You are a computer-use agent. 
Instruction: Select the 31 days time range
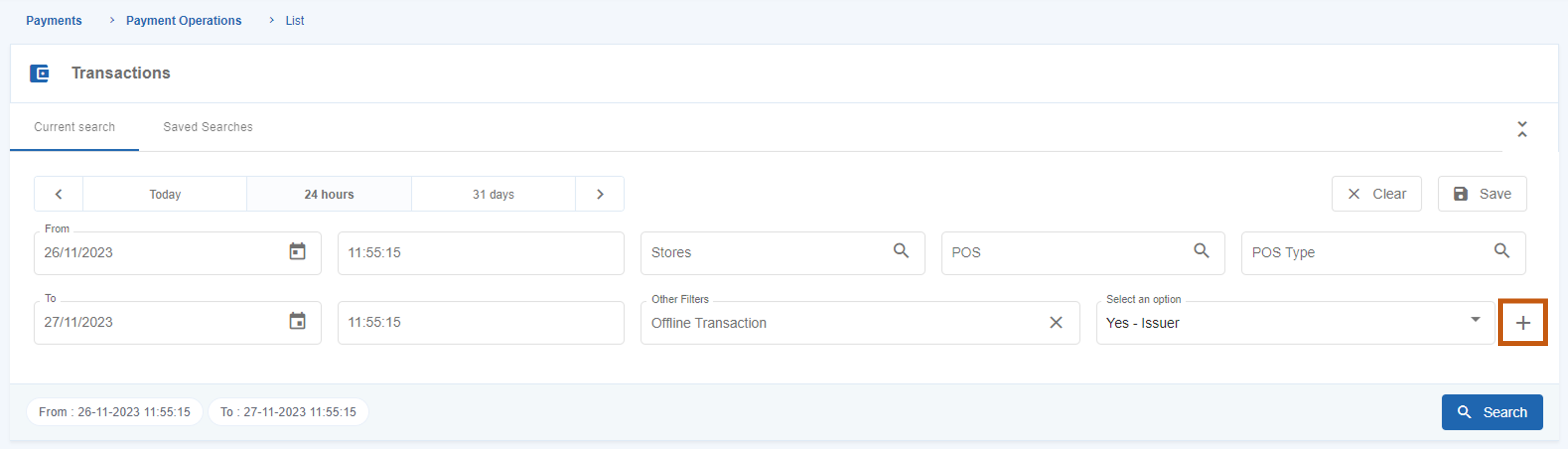point(493,194)
